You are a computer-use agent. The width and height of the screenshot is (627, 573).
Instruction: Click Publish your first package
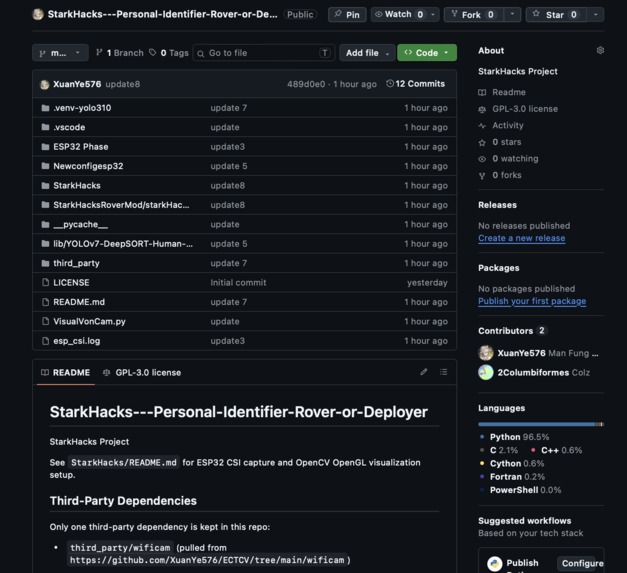[532, 301]
